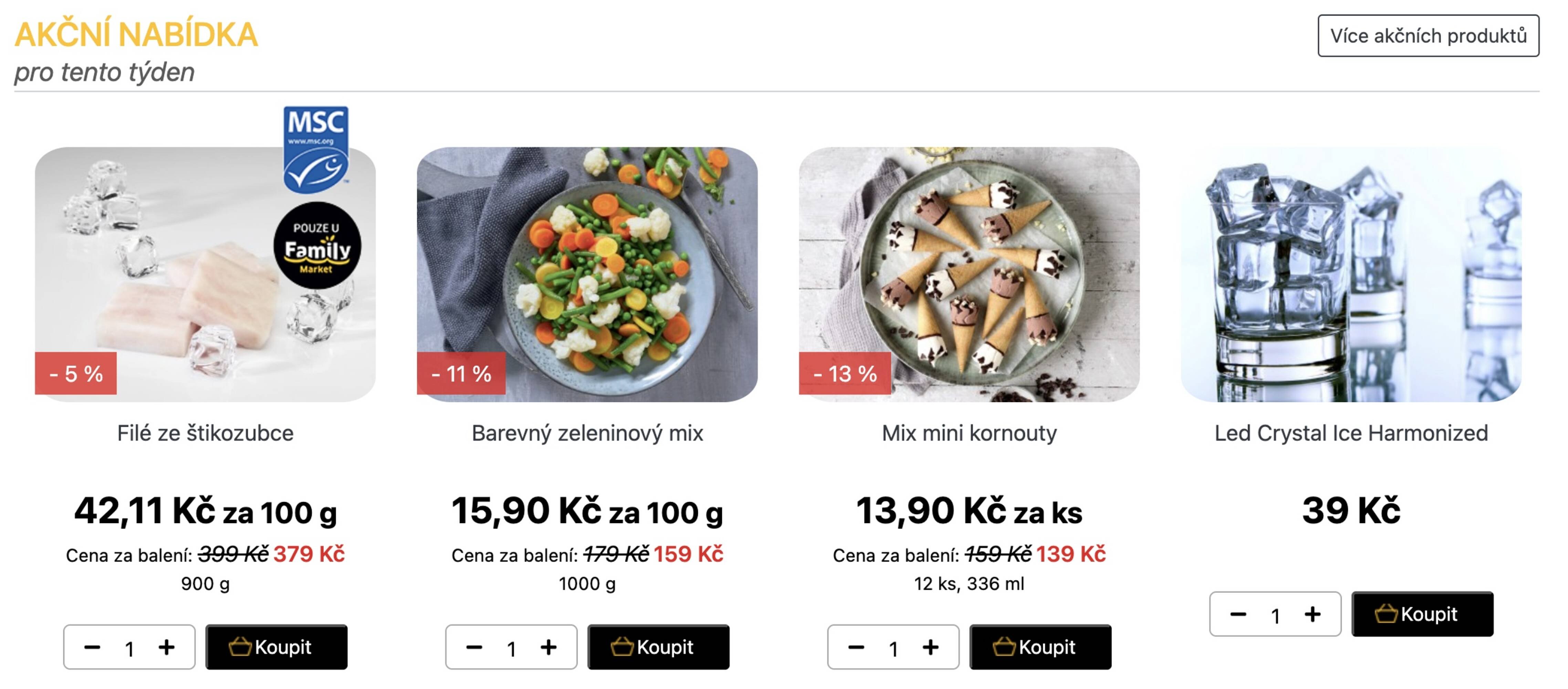The image size is (1568, 689).
Task: Buy Filé ze štikozubce with Koupit
Action: coord(276,647)
